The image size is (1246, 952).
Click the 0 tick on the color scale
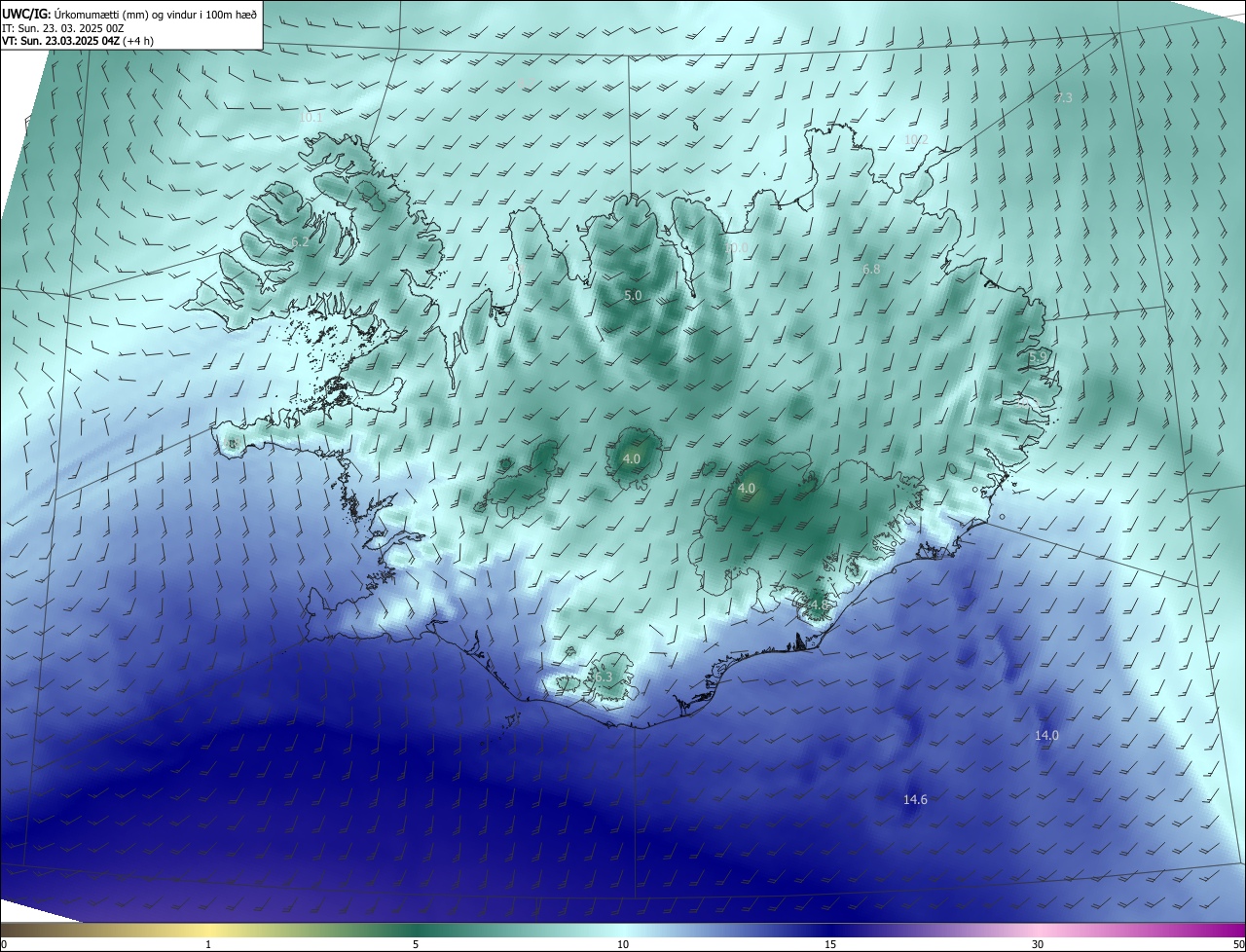[3, 944]
